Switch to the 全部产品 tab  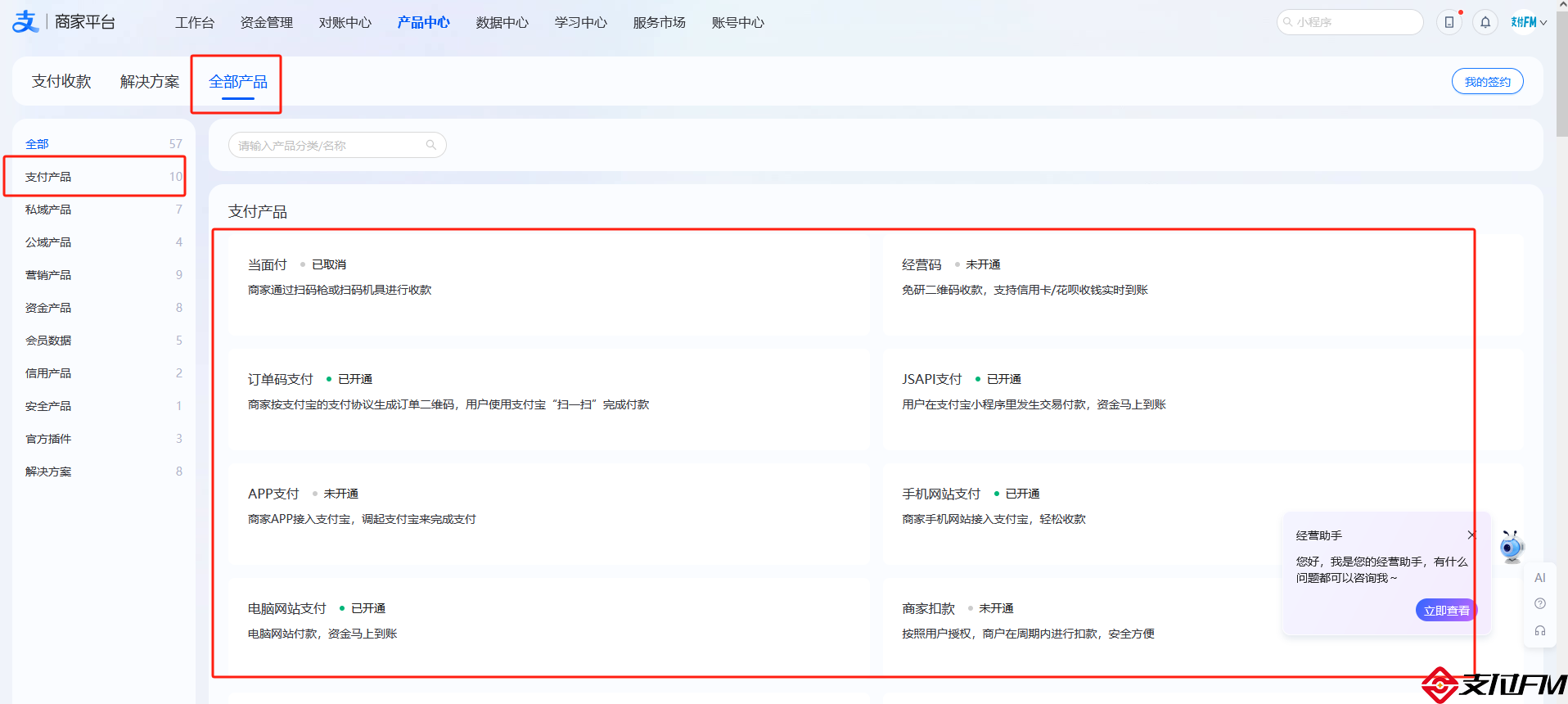[238, 81]
